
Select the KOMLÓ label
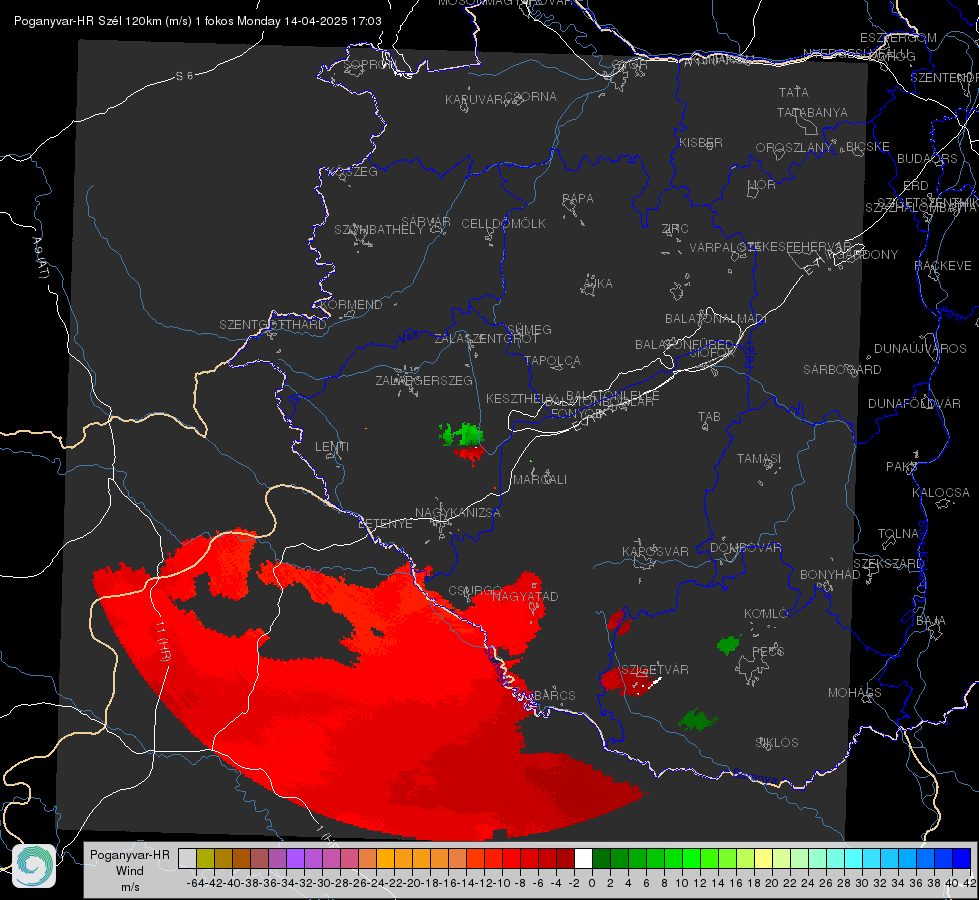(766, 614)
